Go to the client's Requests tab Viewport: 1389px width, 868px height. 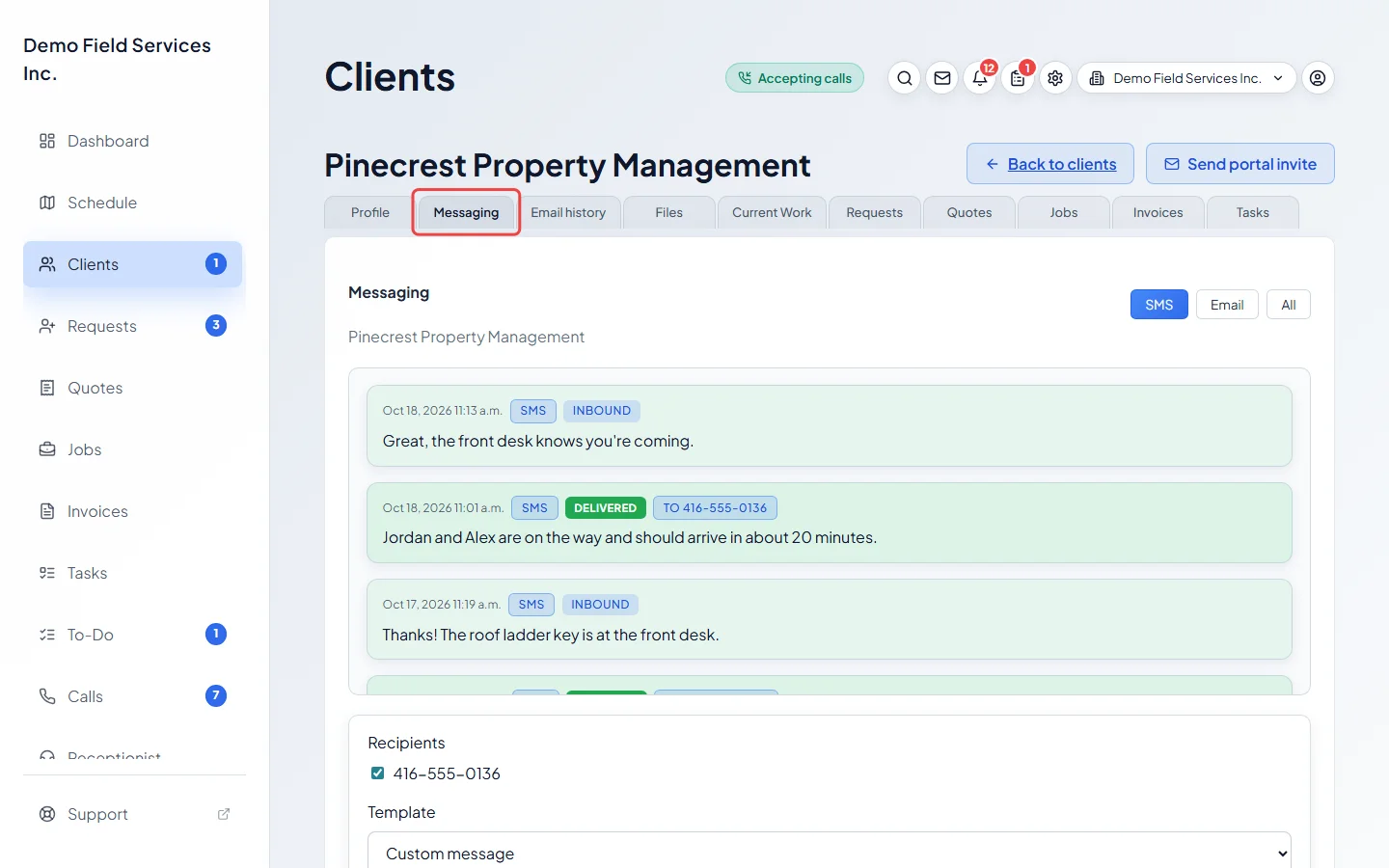pos(875,212)
